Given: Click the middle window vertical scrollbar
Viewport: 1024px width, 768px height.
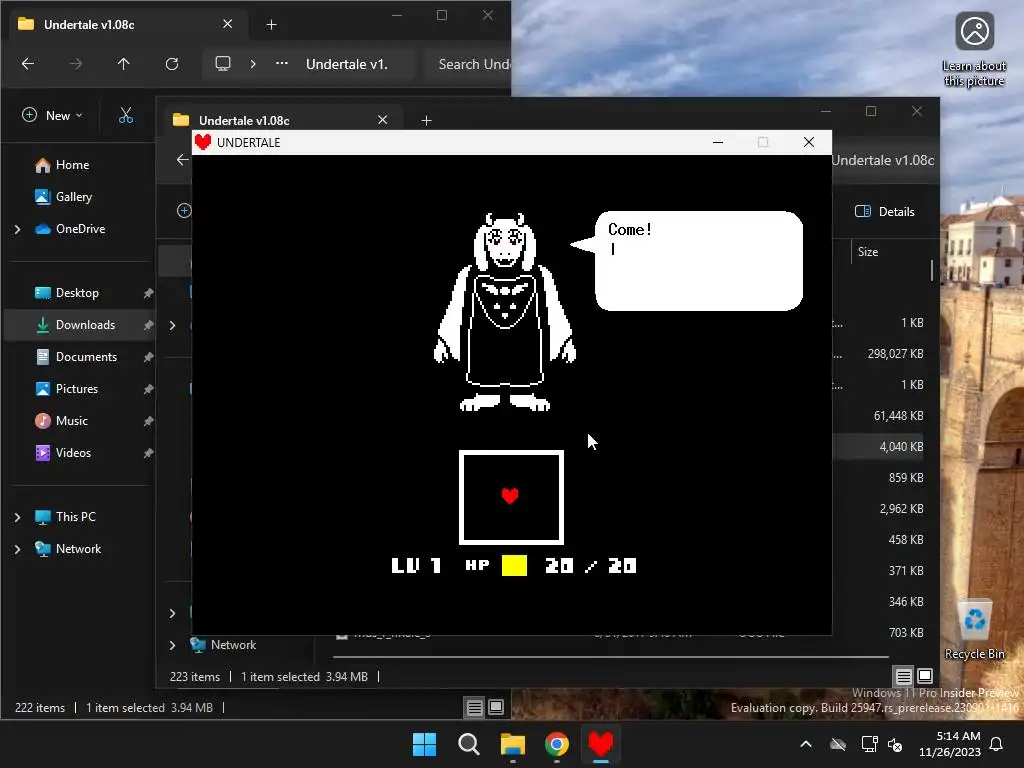Looking at the screenshot, I should point(932,271).
